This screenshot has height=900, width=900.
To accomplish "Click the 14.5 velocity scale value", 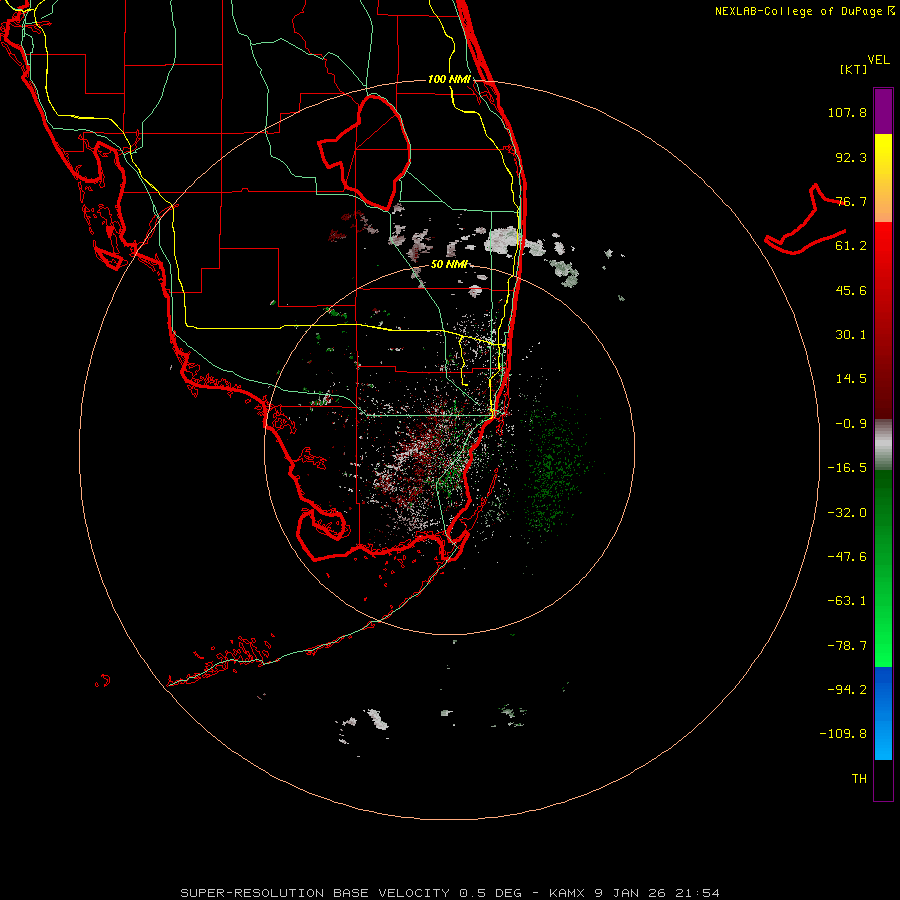I will (851, 379).
